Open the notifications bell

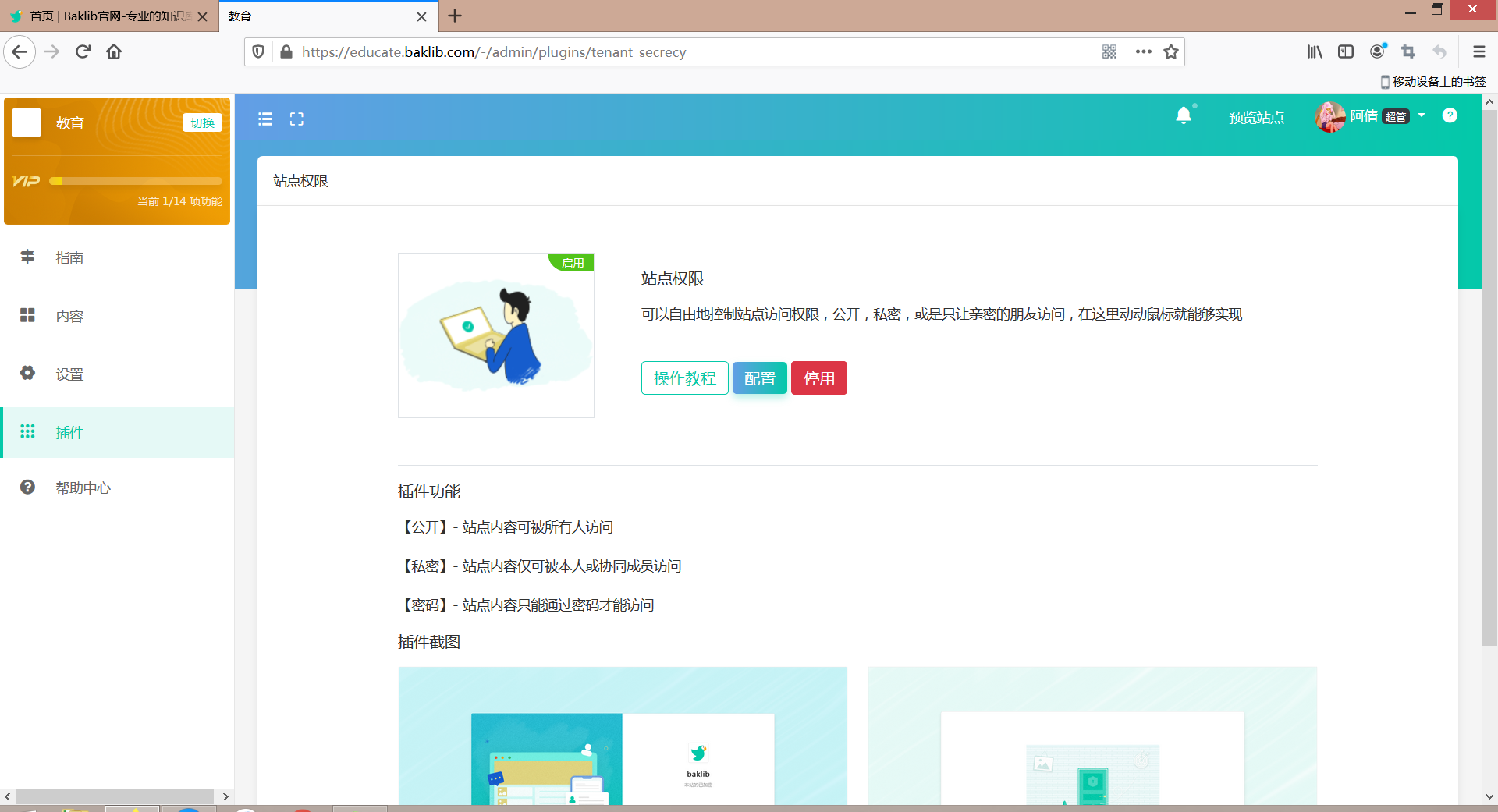1184,116
